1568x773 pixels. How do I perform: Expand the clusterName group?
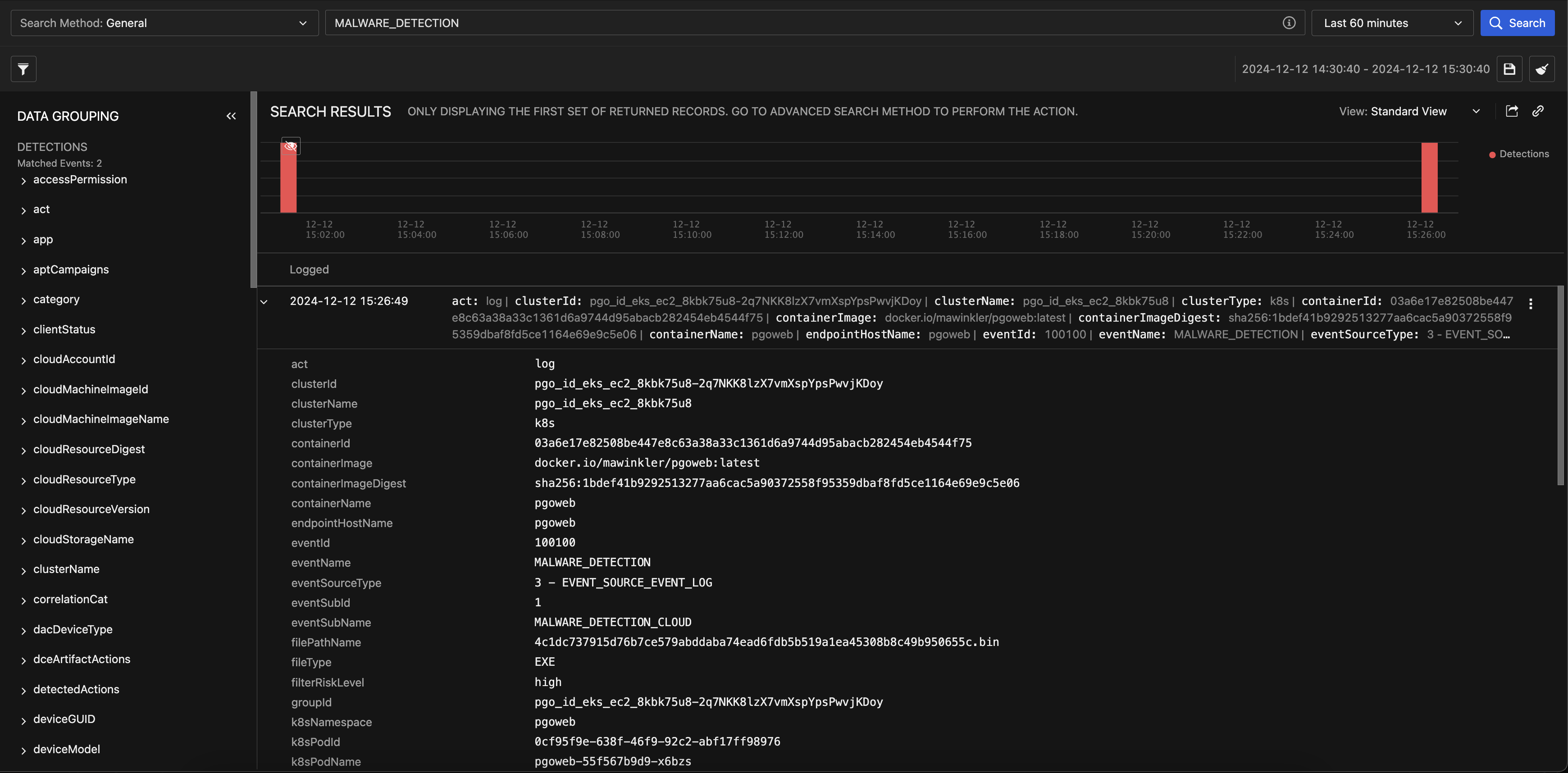tap(23, 570)
